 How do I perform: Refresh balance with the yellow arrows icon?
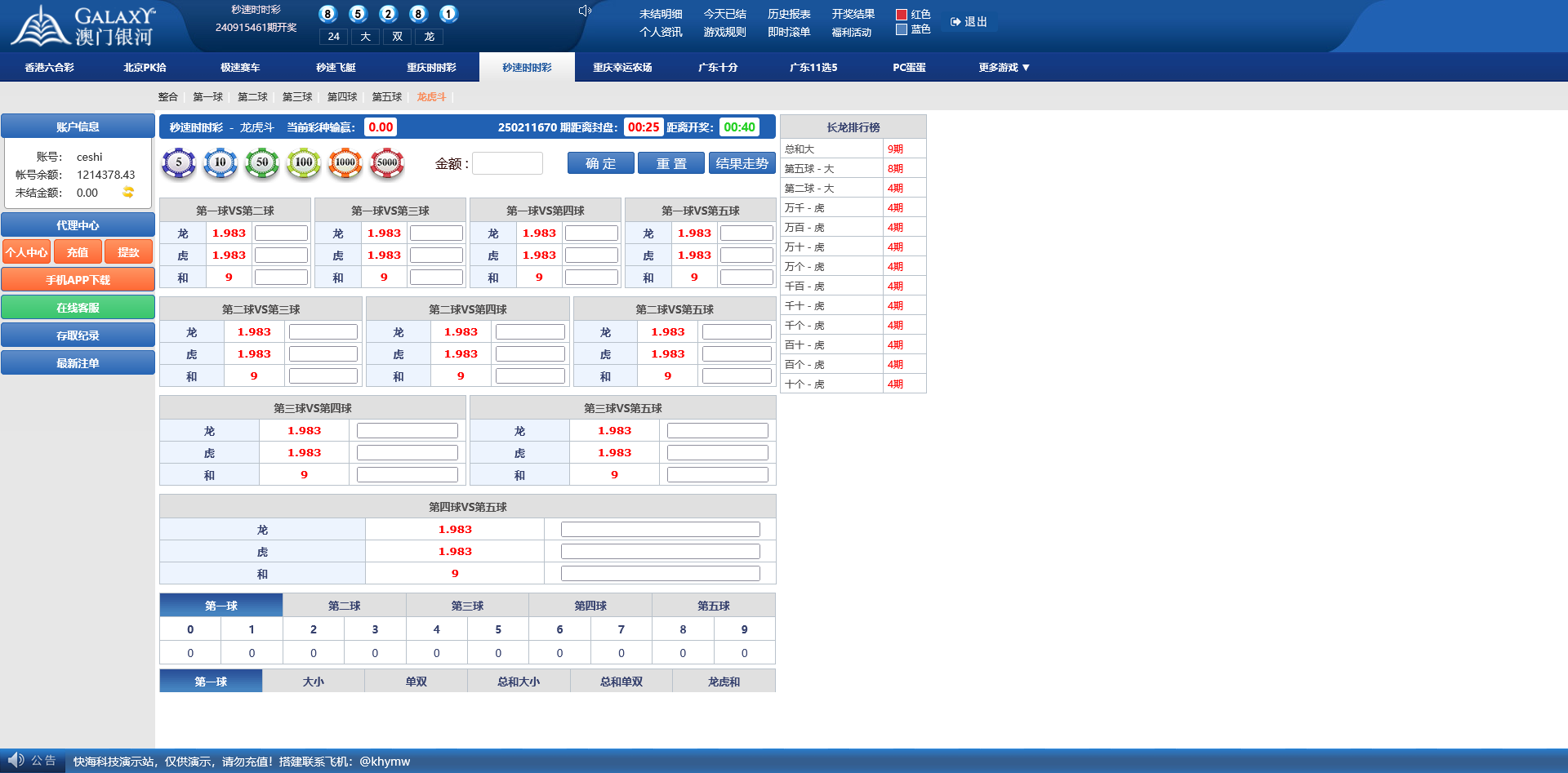coord(128,193)
